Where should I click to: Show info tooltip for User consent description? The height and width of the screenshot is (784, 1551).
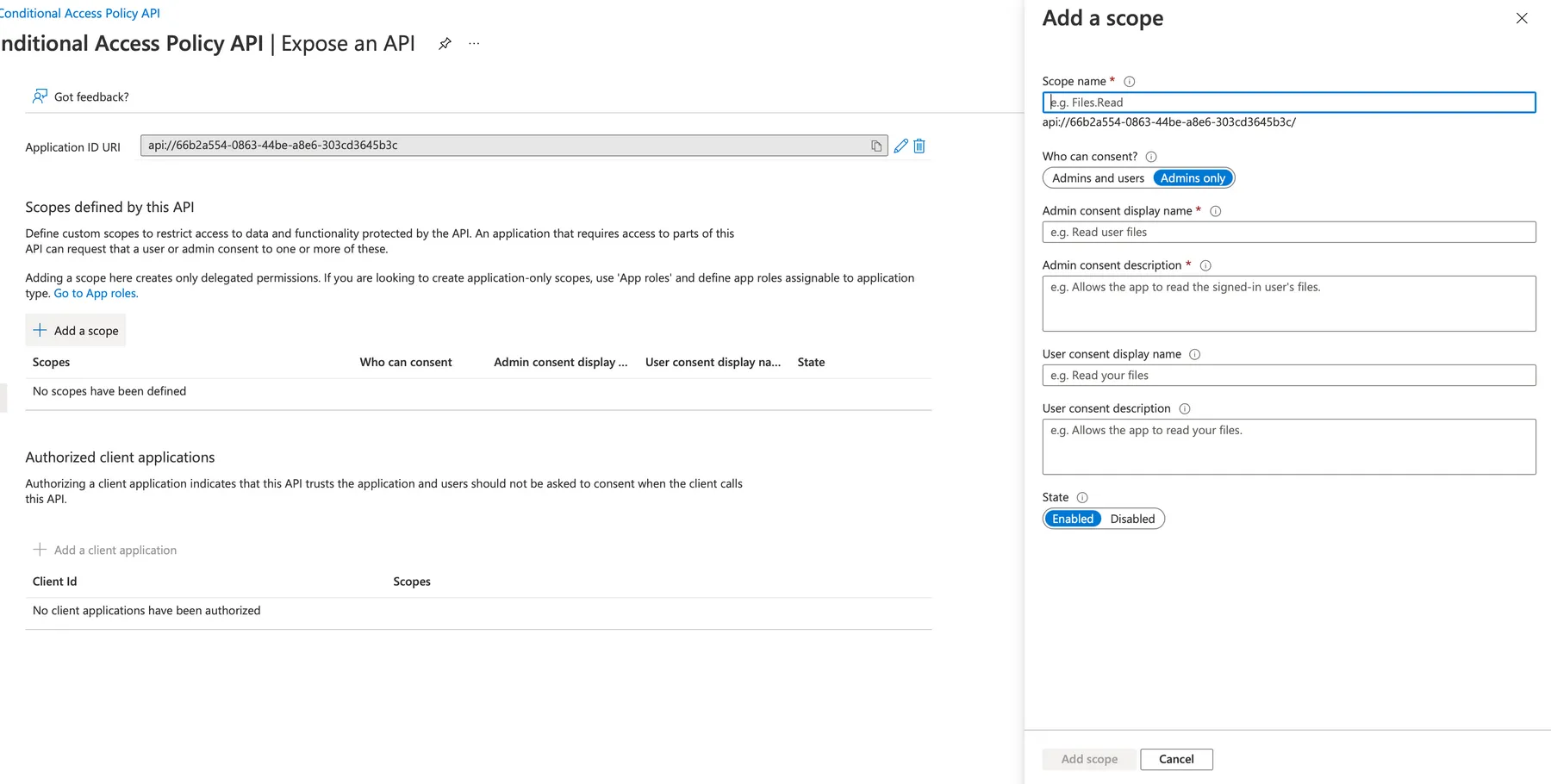[1185, 409]
